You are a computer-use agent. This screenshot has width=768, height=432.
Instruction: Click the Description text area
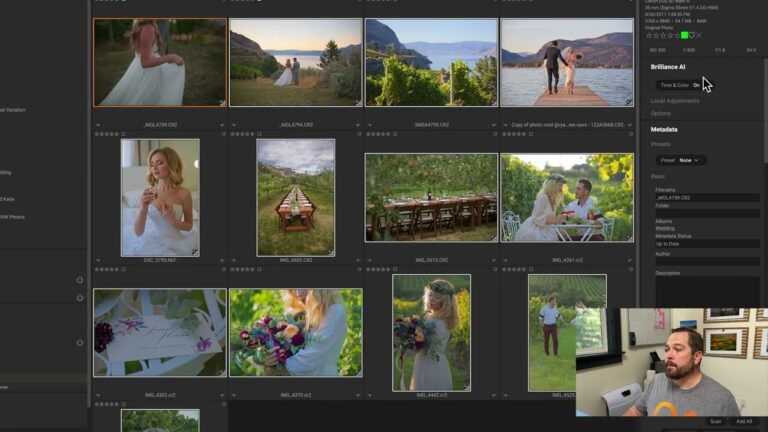pyautogui.click(x=707, y=291)
